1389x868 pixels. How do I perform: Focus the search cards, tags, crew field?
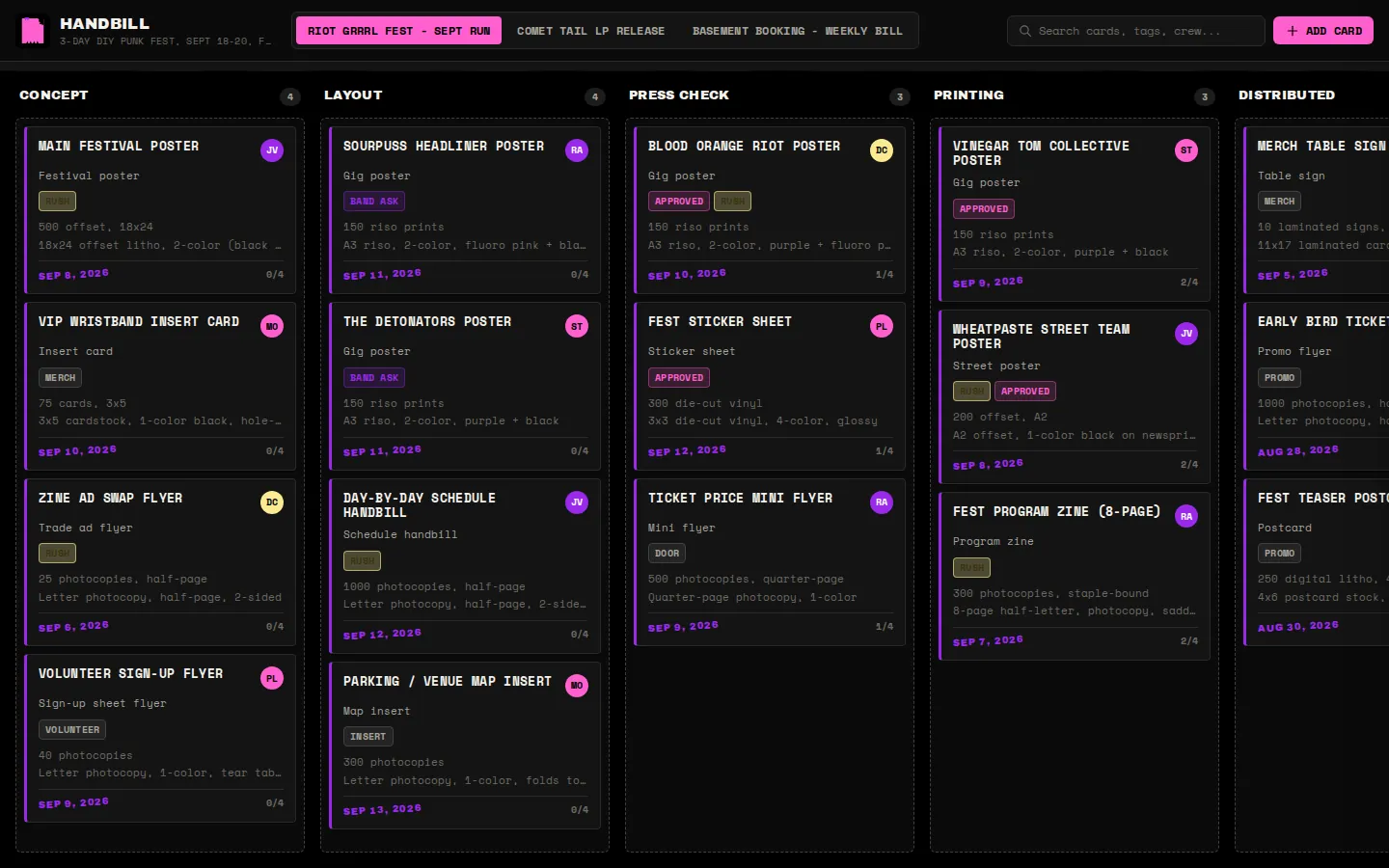1136,31
